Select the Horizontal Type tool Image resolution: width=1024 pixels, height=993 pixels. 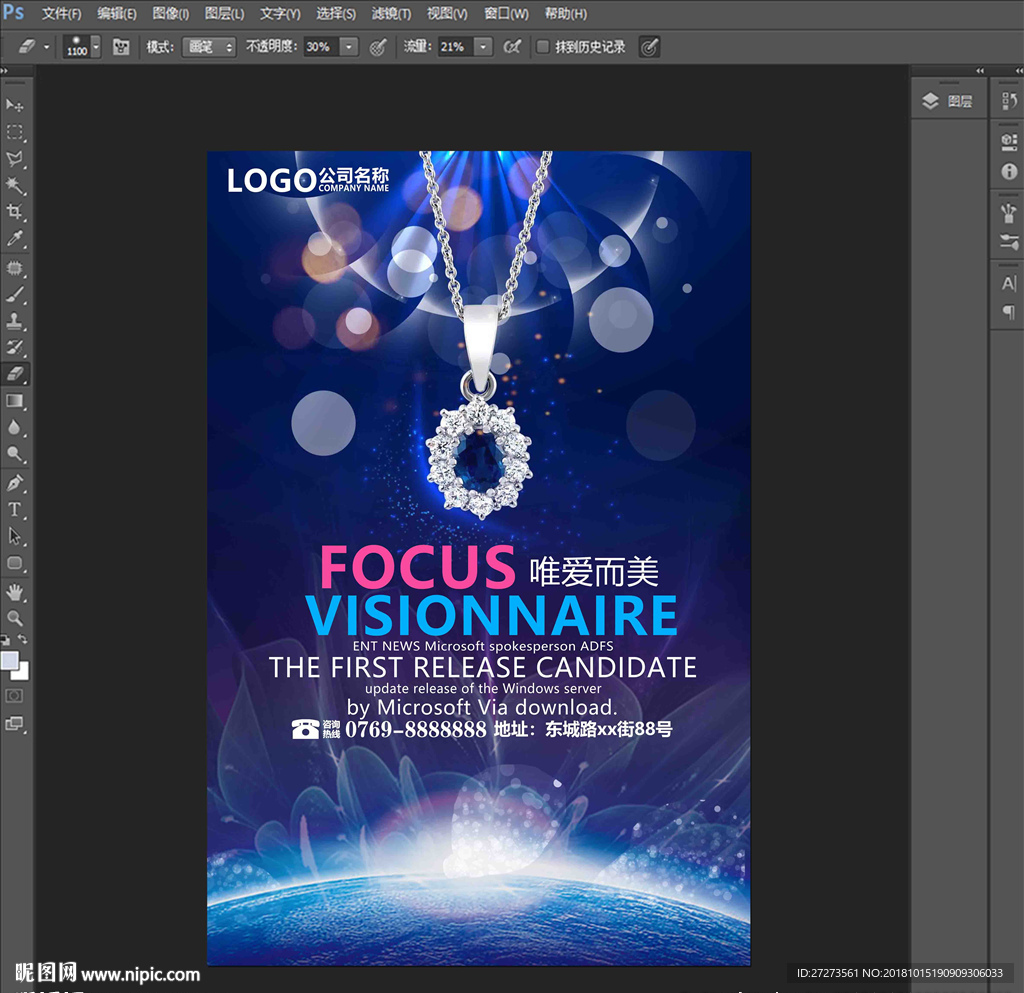[14, 510]
